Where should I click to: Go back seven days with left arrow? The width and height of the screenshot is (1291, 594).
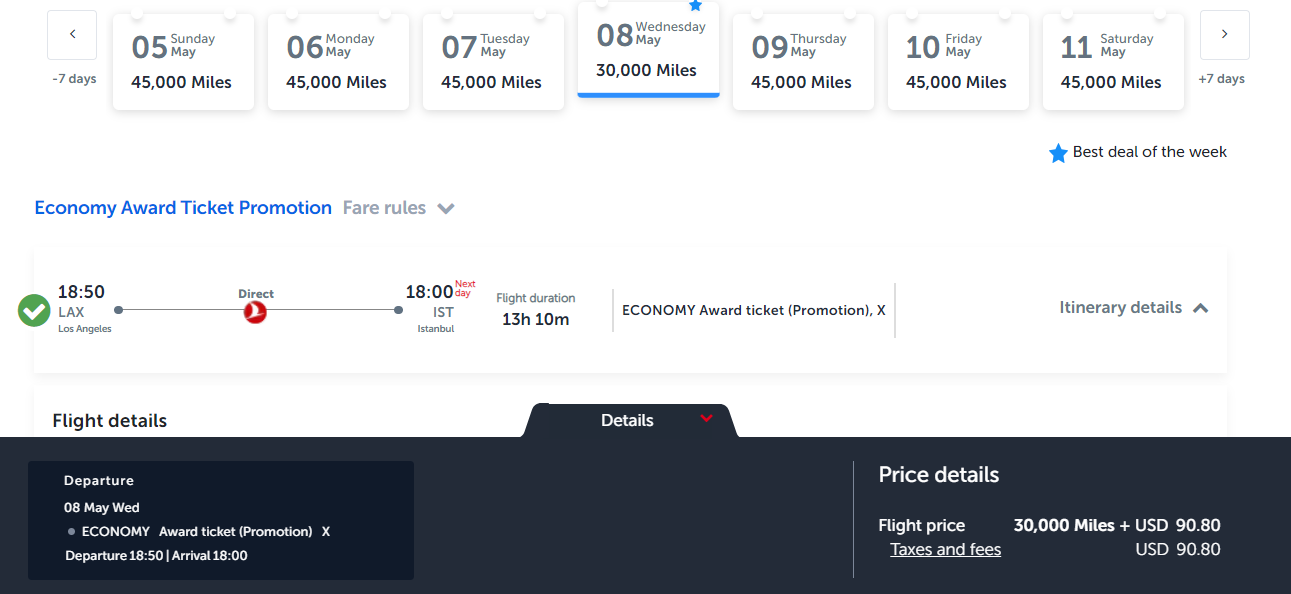click(72, 35)
